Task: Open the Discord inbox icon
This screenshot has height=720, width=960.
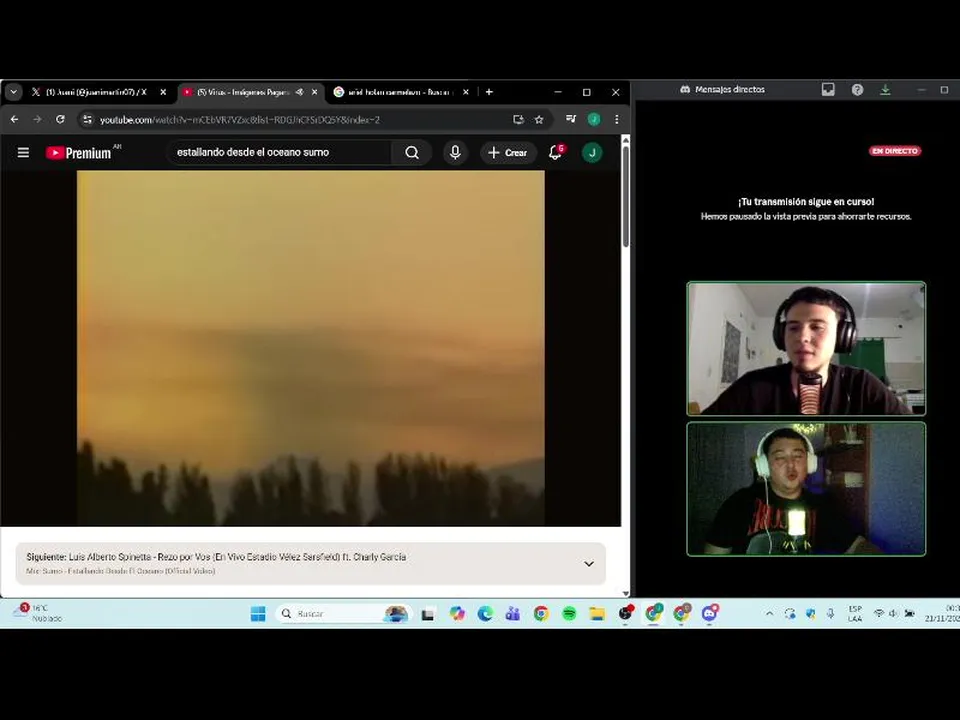Action: point(828,89)
